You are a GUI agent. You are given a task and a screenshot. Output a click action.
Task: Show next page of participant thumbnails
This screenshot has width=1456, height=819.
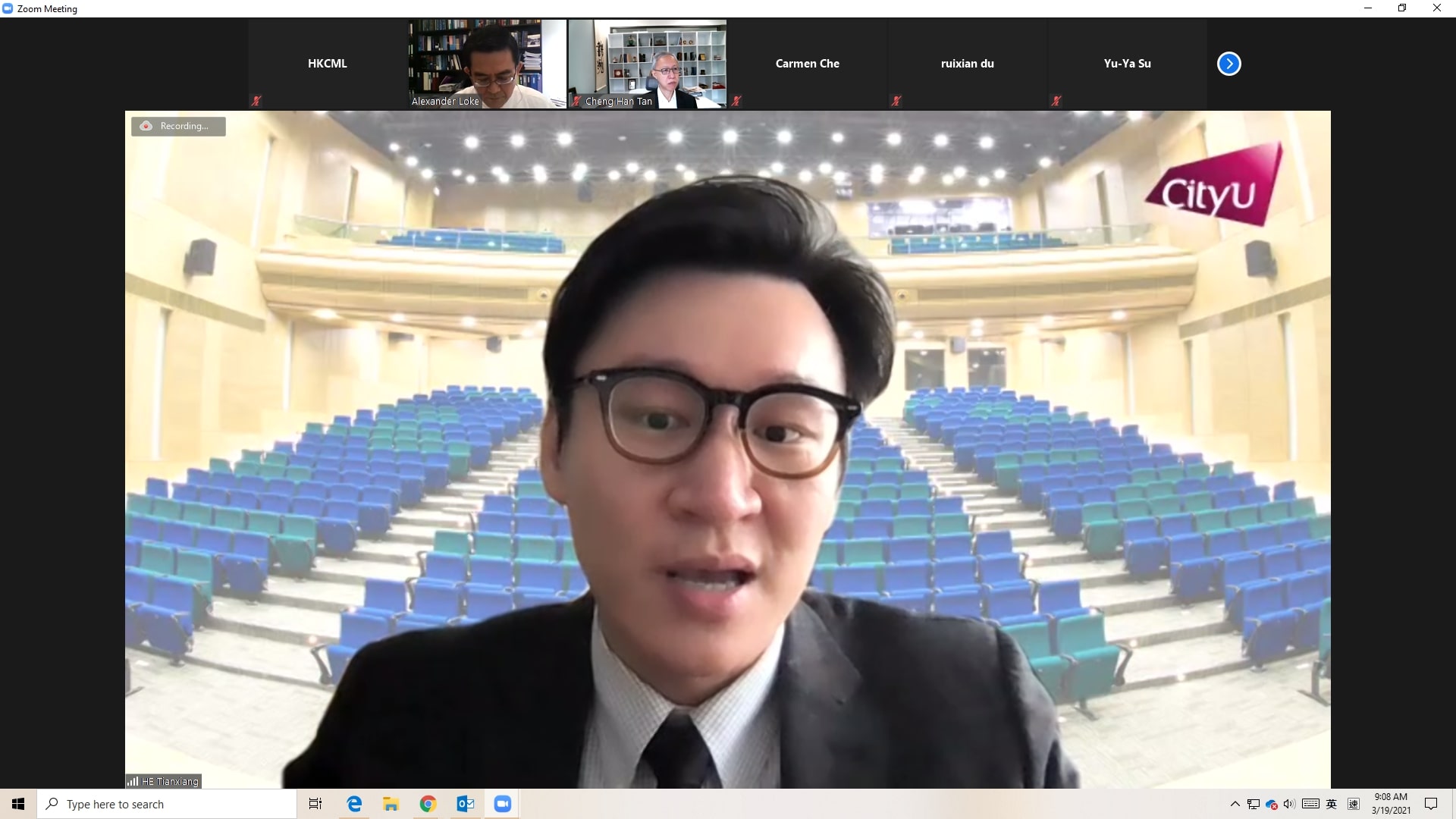point(1228,64)
